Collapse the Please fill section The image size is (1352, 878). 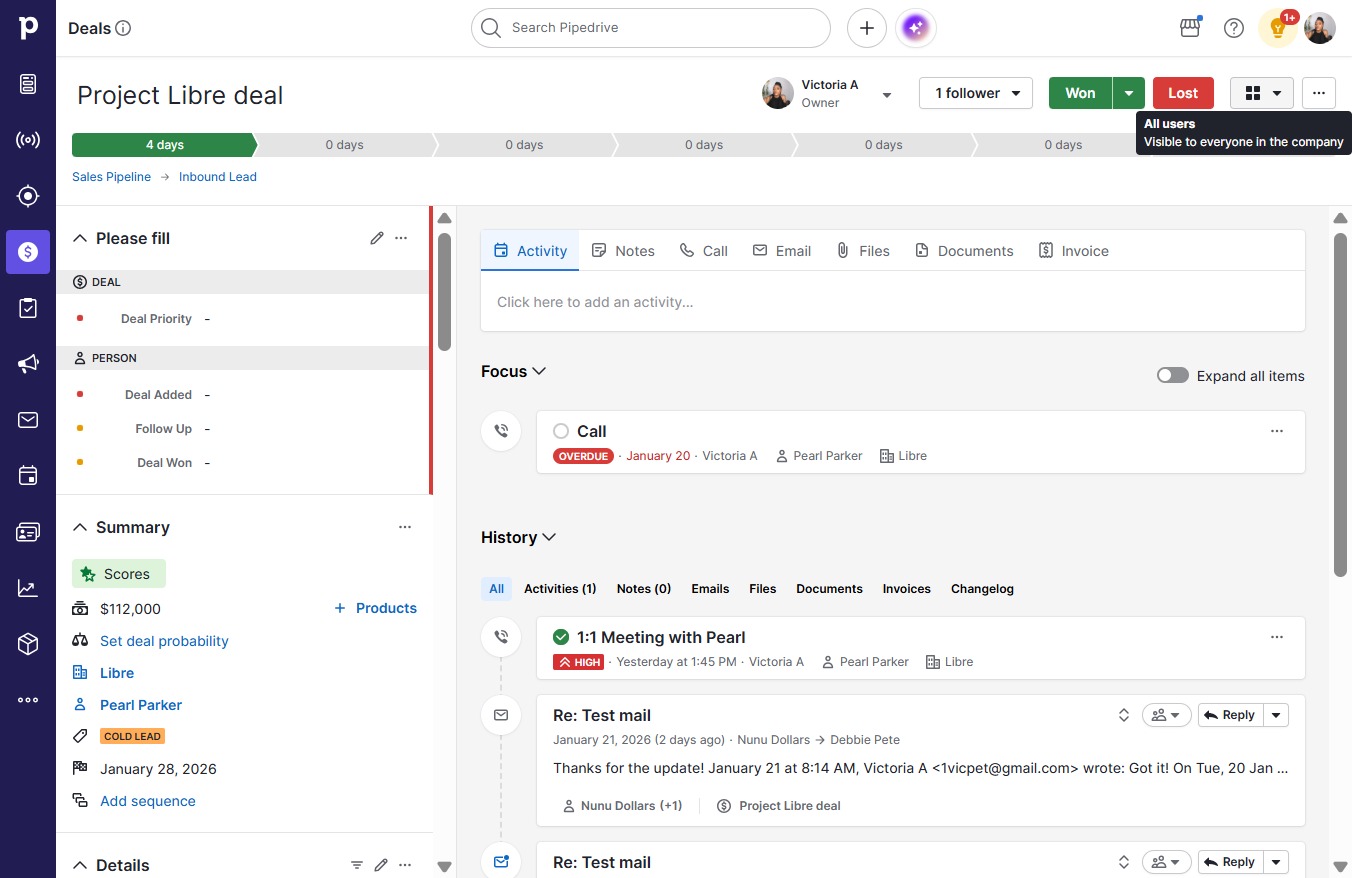[80, 238]
